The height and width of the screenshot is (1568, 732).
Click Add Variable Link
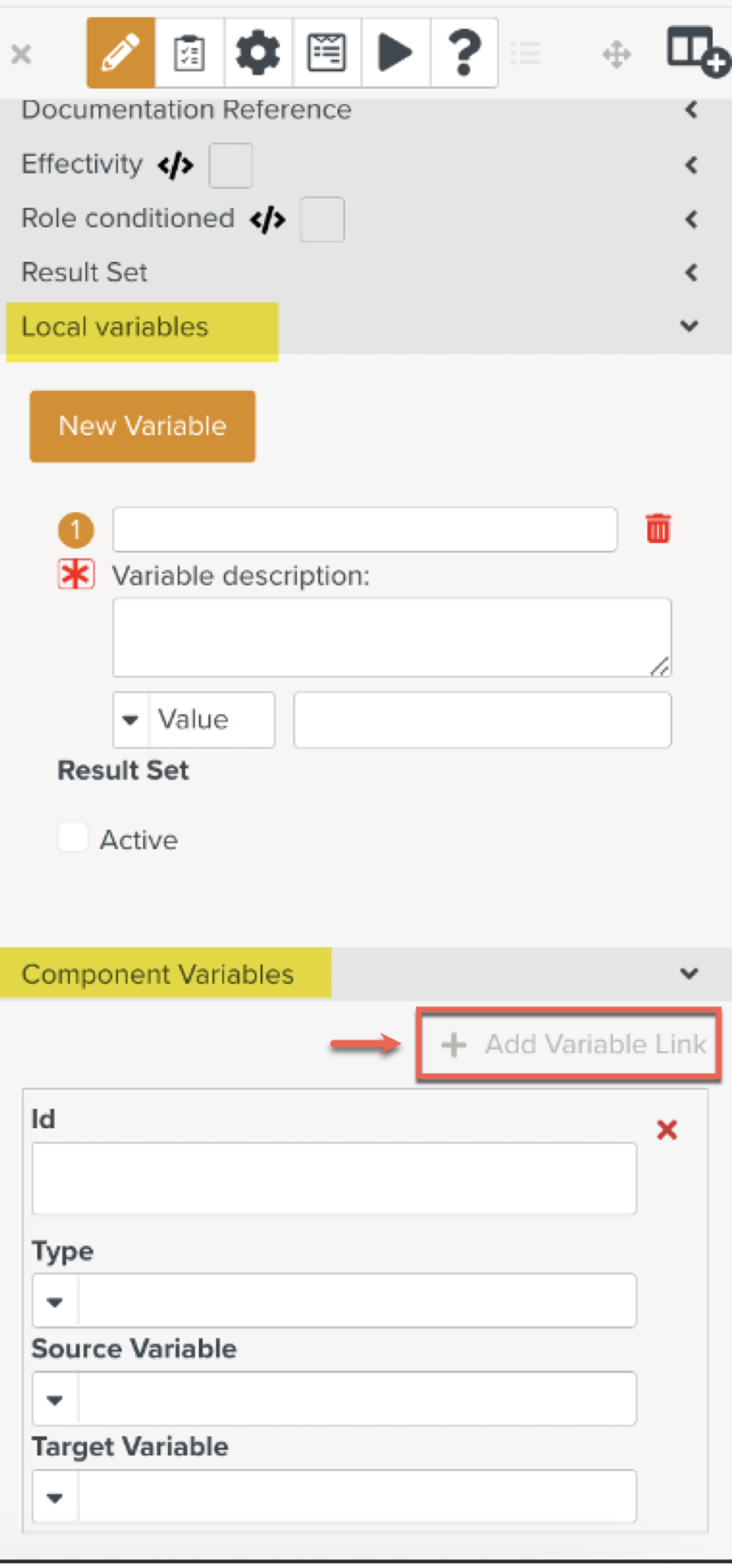click(571, 1044)
